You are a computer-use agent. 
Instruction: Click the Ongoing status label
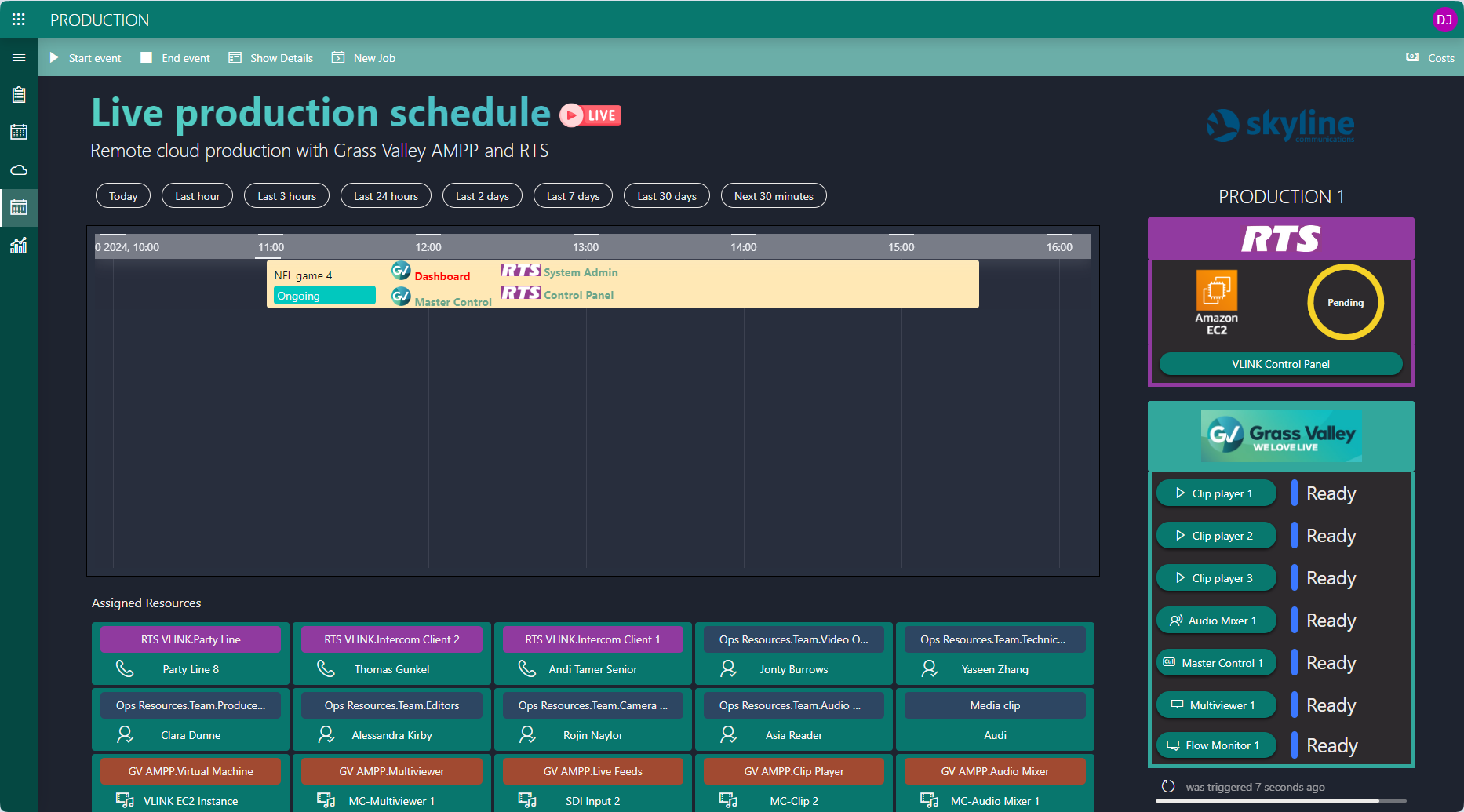325,296
